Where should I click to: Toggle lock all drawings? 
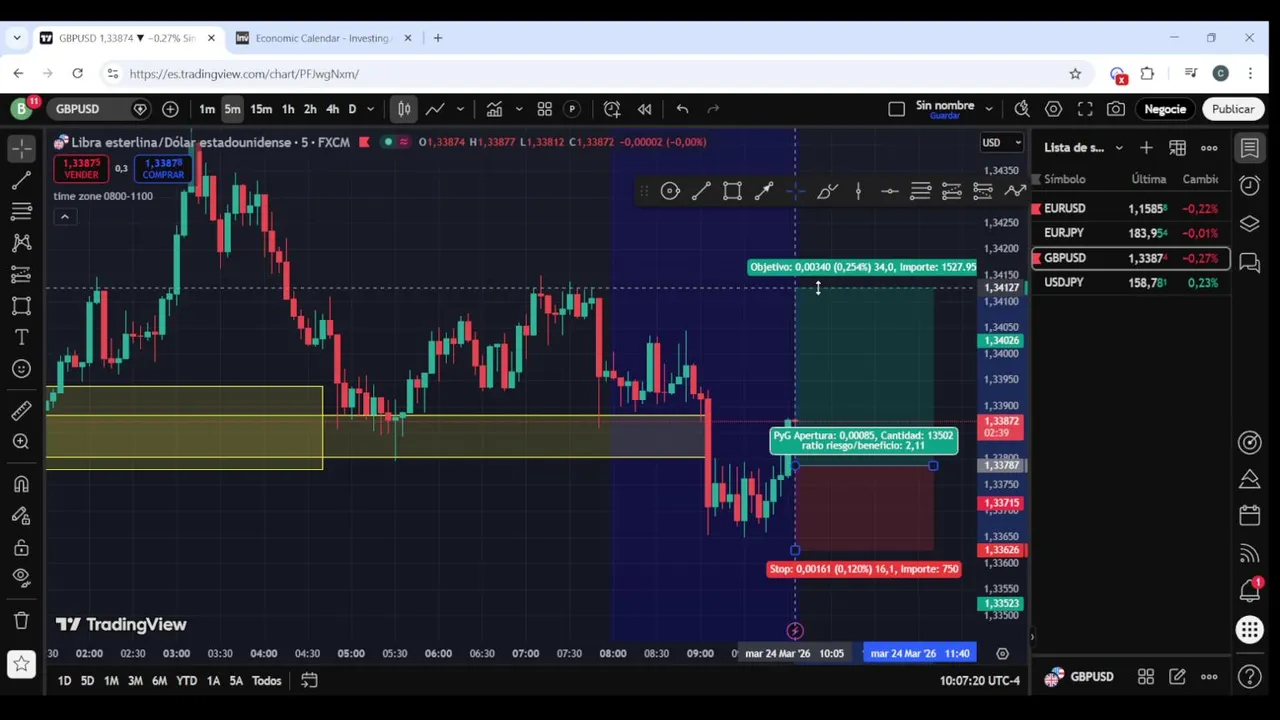[x=21, y=548]
